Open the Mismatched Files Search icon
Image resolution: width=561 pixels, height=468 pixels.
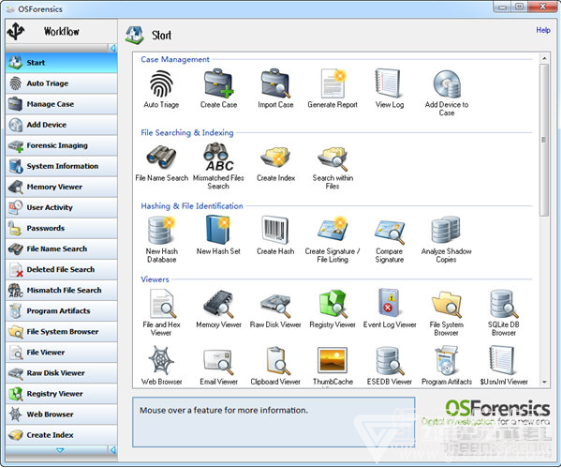[x=218, y=157]
